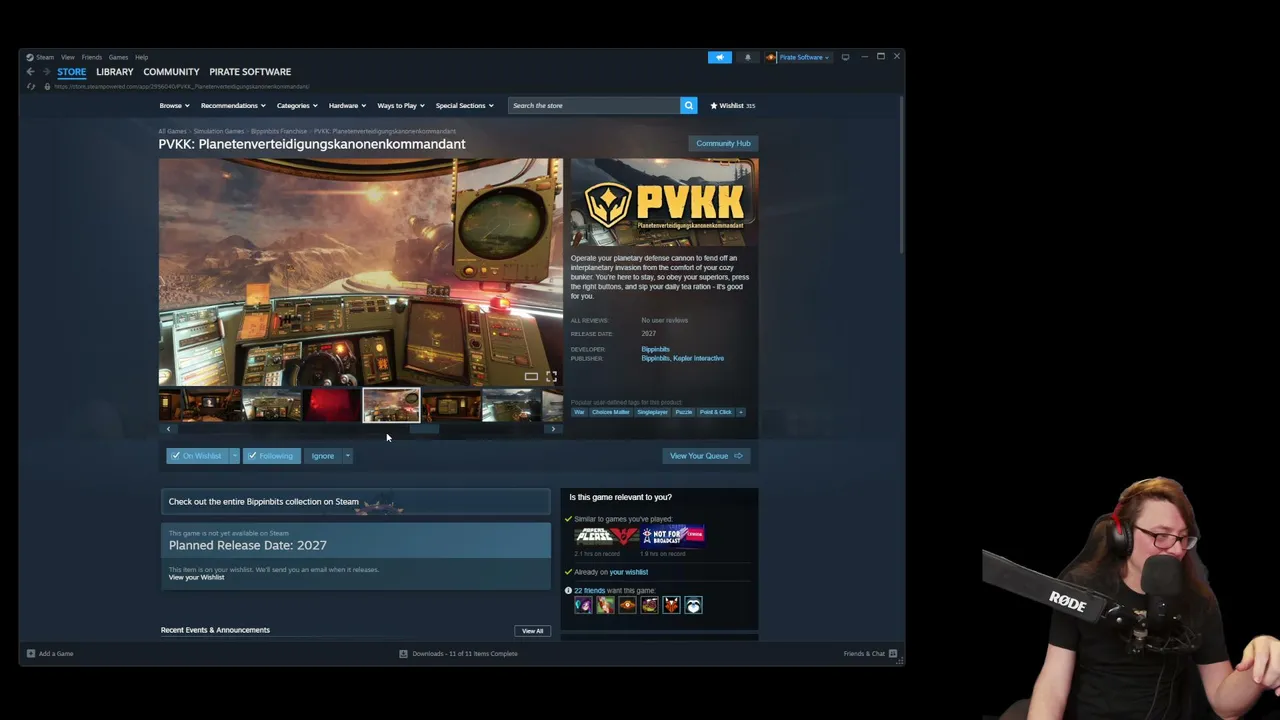Screen dimensions: 1280x720
Task: Click the View Your Queue button
Action: tap(706, 456)
